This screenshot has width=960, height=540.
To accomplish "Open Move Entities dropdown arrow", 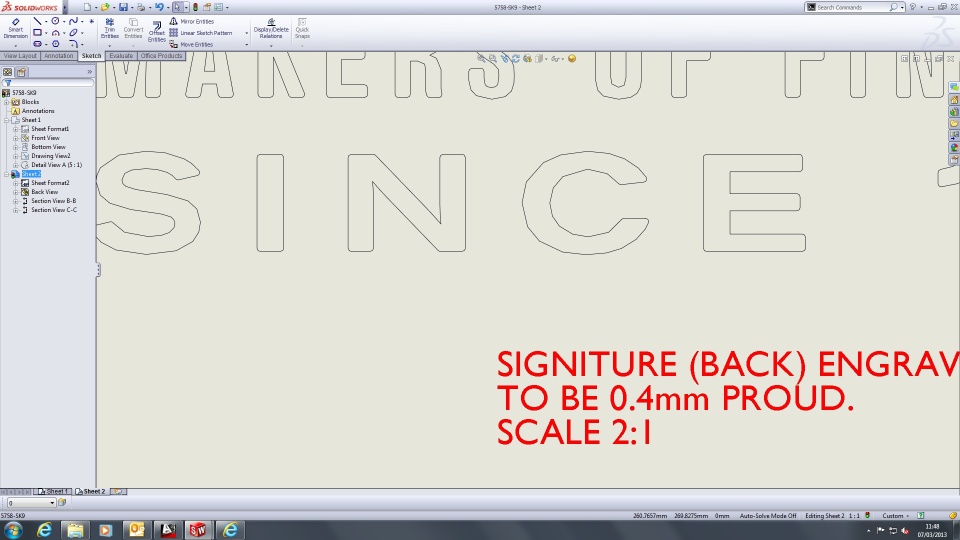I will coord(247,45).
